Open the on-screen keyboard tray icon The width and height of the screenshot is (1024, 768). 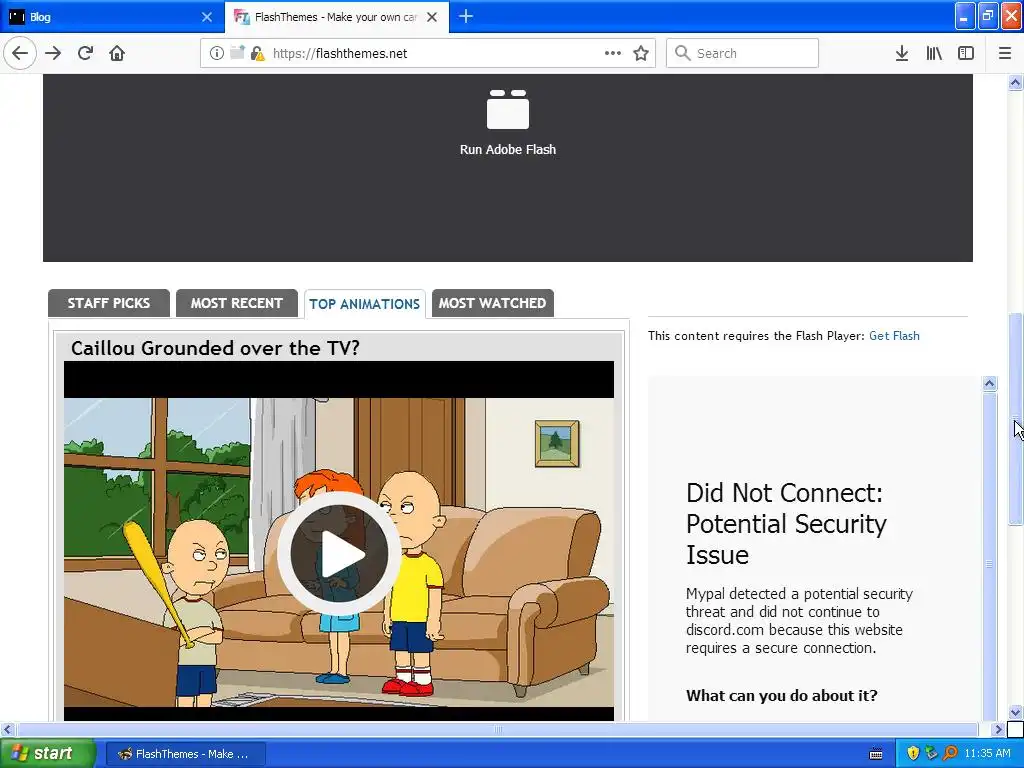[x=876, y=754]
